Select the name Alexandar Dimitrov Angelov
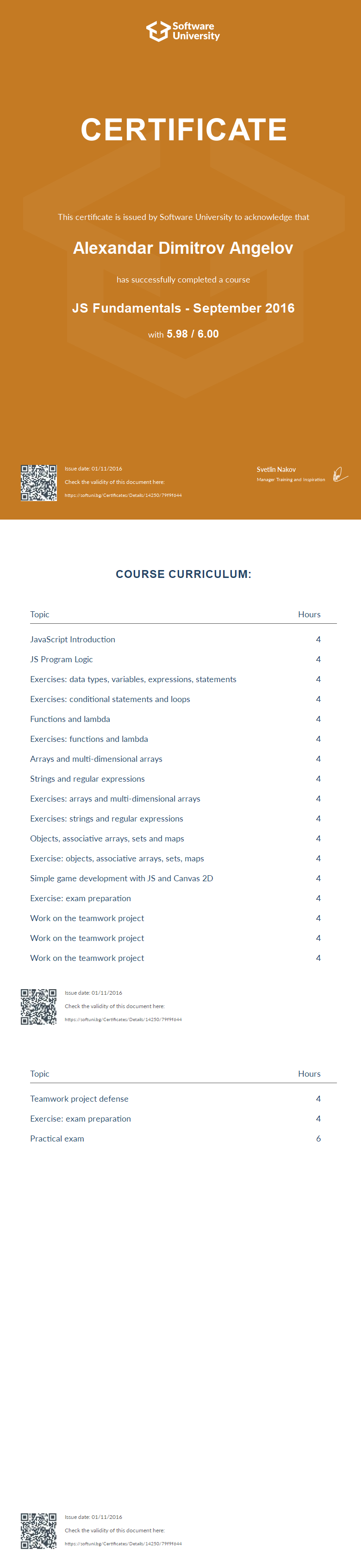361x1568 pixels. [183, 248]
